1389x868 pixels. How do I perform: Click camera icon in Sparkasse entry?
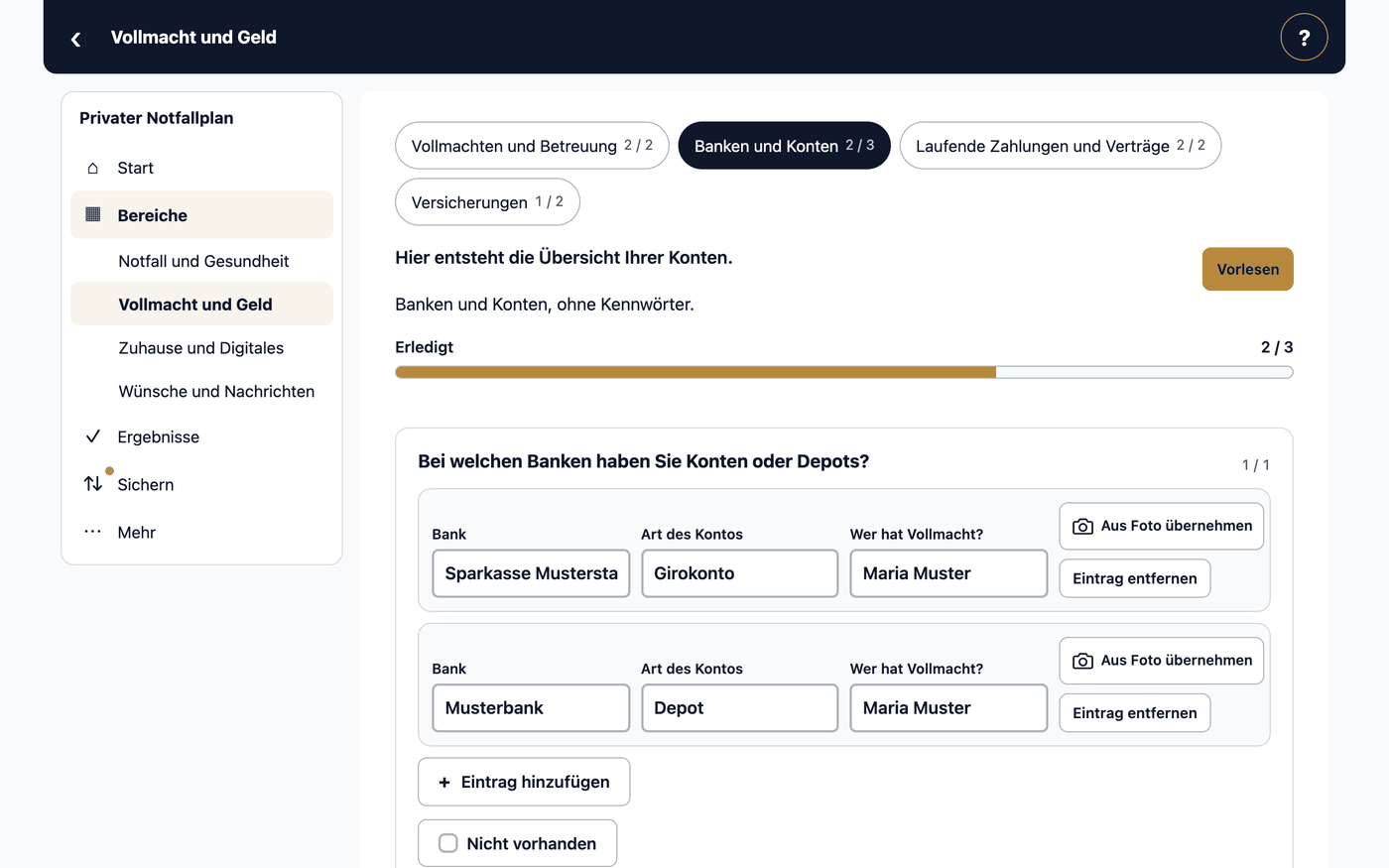[x=1083, y=526]
